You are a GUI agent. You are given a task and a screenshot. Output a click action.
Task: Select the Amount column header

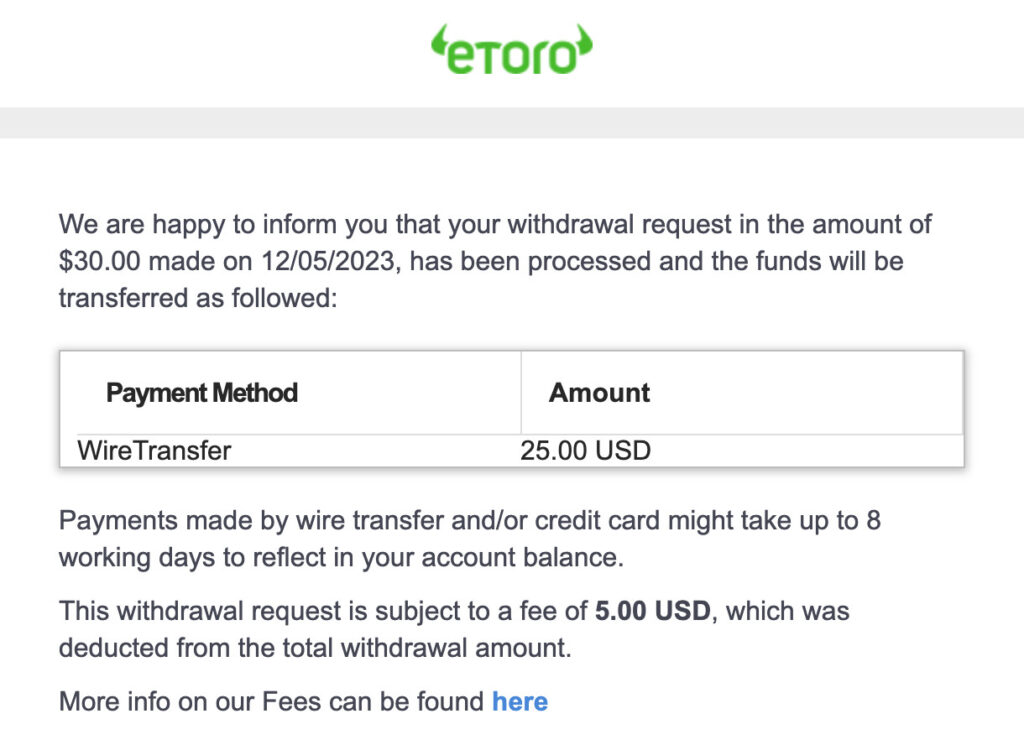[x=599, y=392]
